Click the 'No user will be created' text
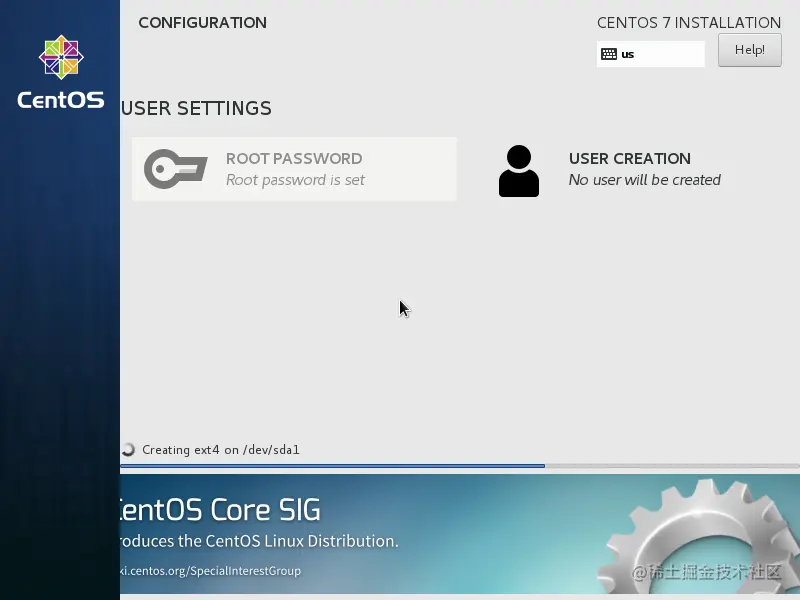Image resolution: width=800 pixels, height=600 pixels. coord(644,180)
